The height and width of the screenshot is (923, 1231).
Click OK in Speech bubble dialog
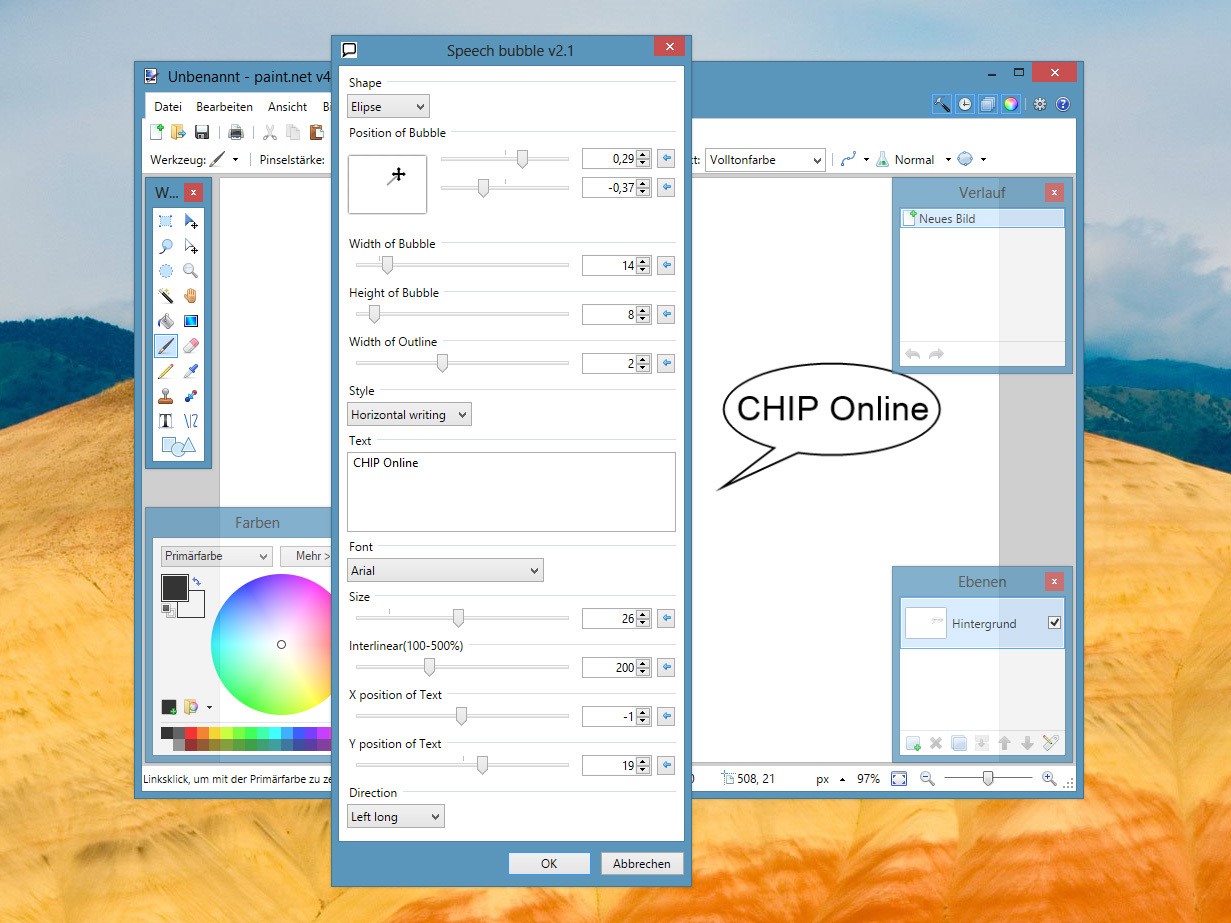pos(549,864)
